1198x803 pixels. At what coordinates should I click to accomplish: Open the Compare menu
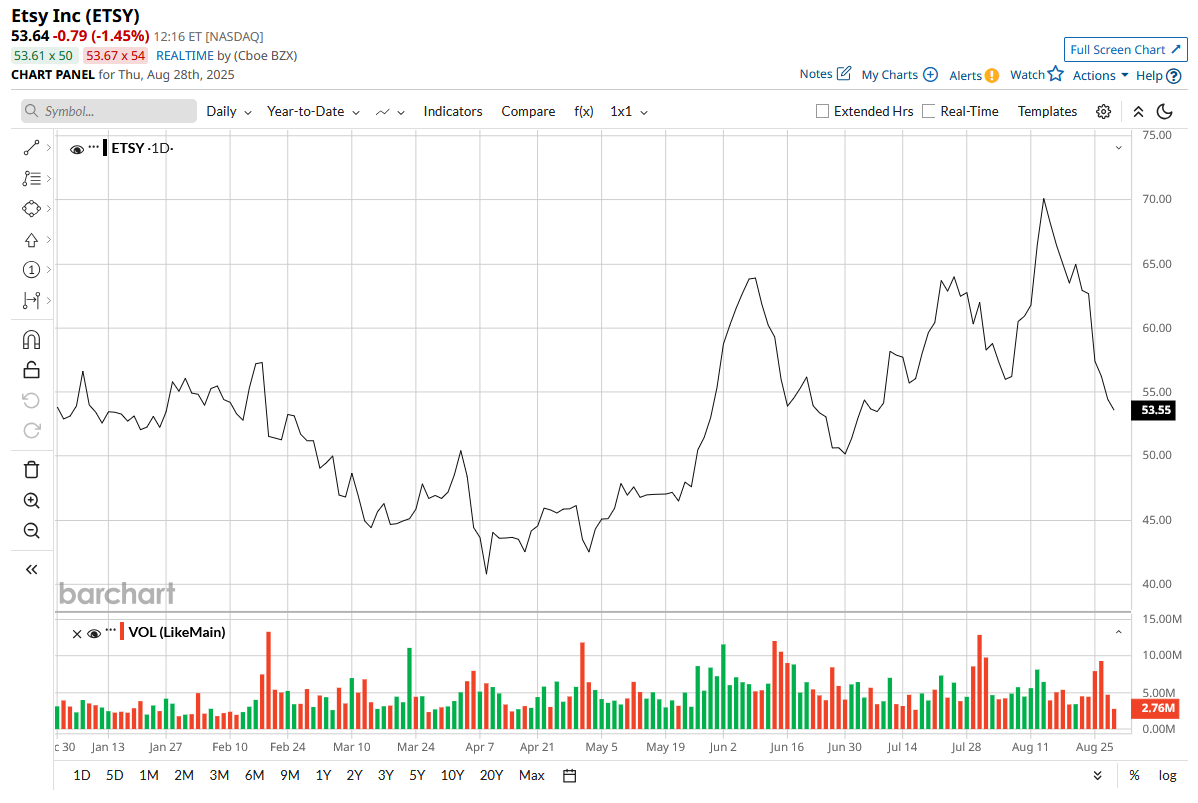(x=528, y=112)
